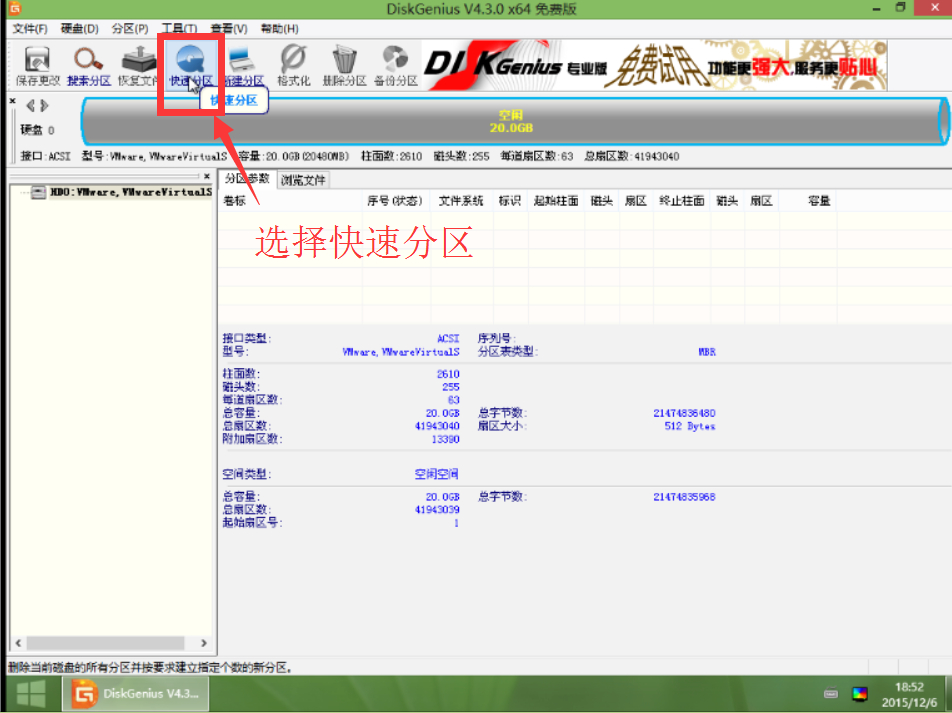Click the 标识 column header
This screenshot has height=713, width=952.
pos(510,200)
